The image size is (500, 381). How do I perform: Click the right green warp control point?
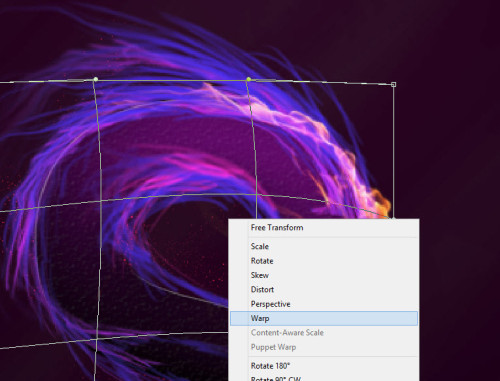pyautogui.click(x=248, y=79)
